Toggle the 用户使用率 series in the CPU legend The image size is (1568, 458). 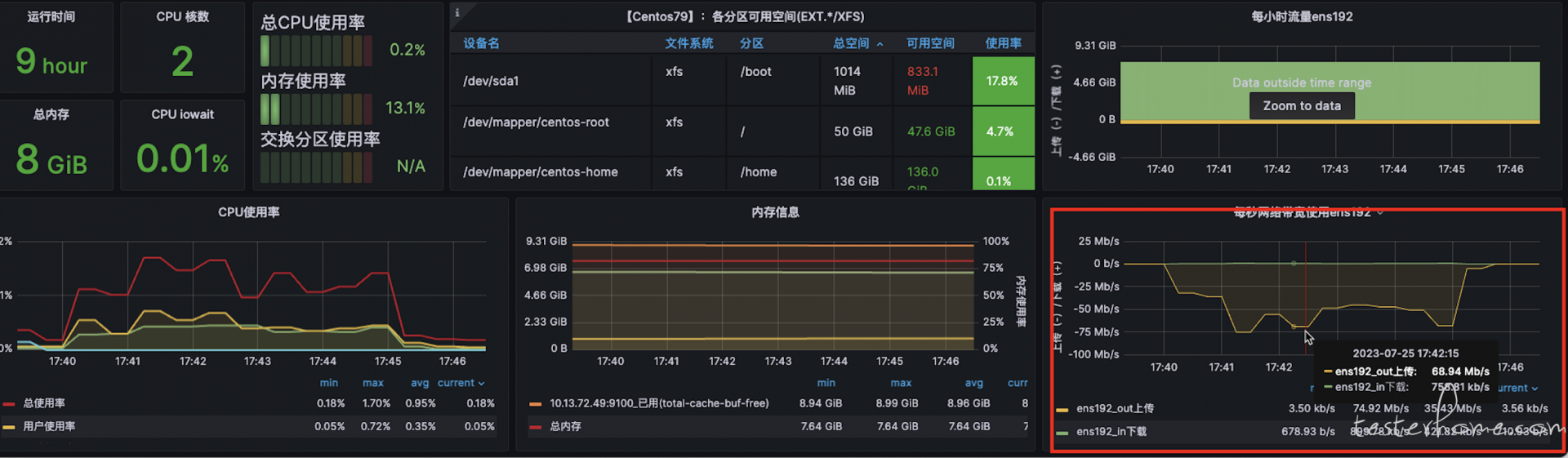point(49,426)
